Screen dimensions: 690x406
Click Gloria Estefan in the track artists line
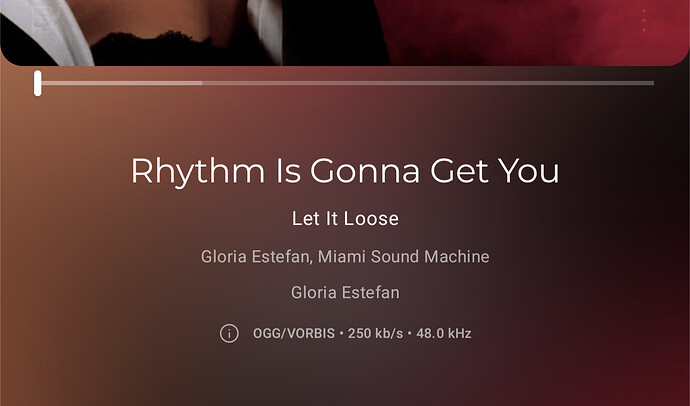coord(255,256)
